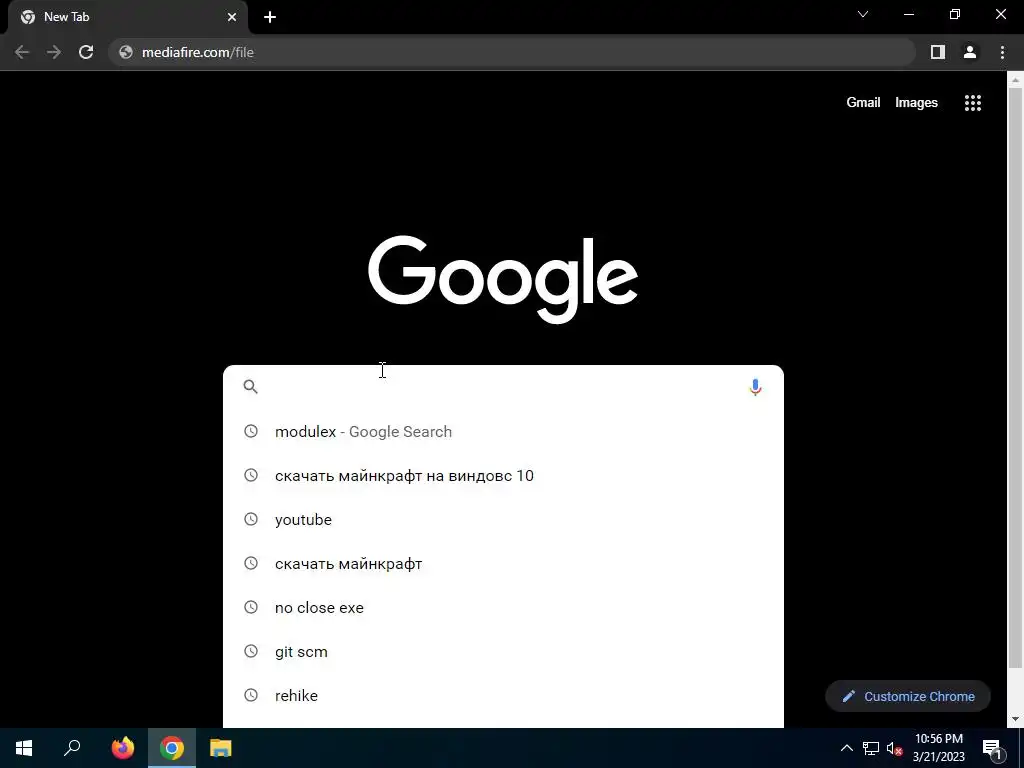Open the Images link
1024x768 pixels.
916,103
